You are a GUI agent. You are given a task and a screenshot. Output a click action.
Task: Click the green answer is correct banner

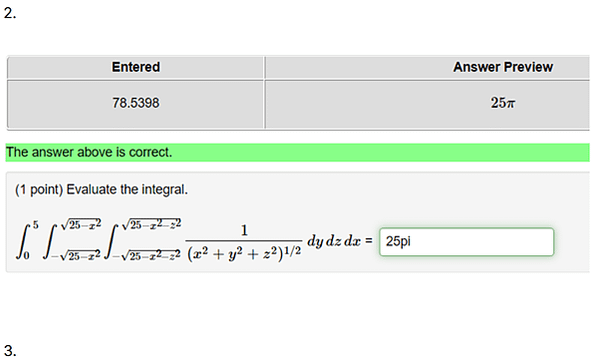pyautogui.click(x=297, y=153)
